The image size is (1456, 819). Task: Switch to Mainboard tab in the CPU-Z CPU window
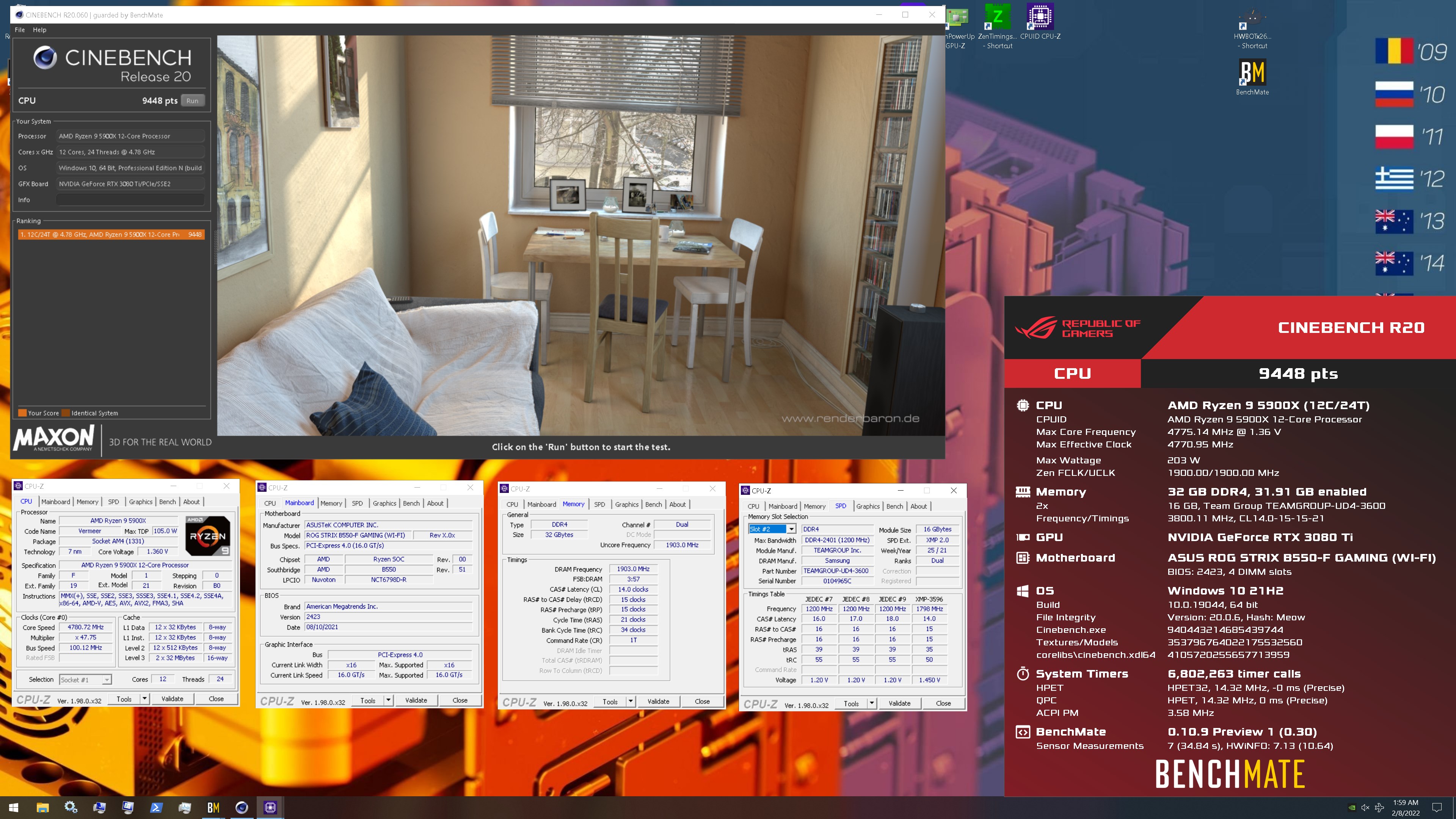click(x=55, y=502)
